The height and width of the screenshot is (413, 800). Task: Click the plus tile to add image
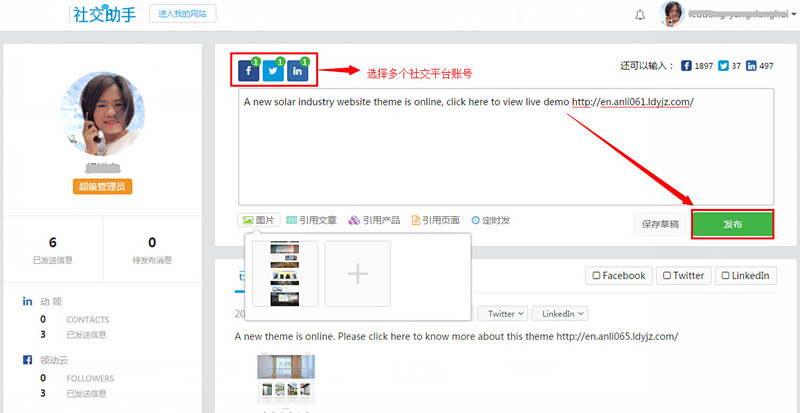[x=357, y=273]
